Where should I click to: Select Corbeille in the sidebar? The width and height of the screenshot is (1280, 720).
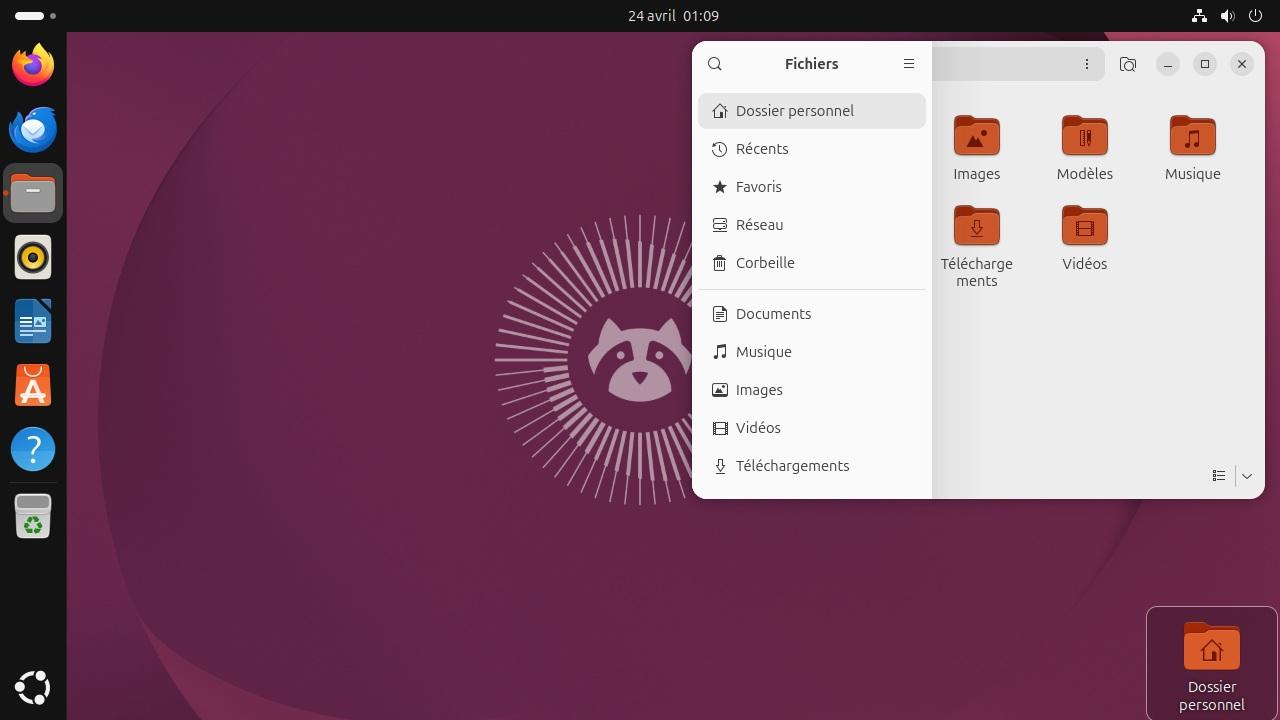[x=764, y=262]
